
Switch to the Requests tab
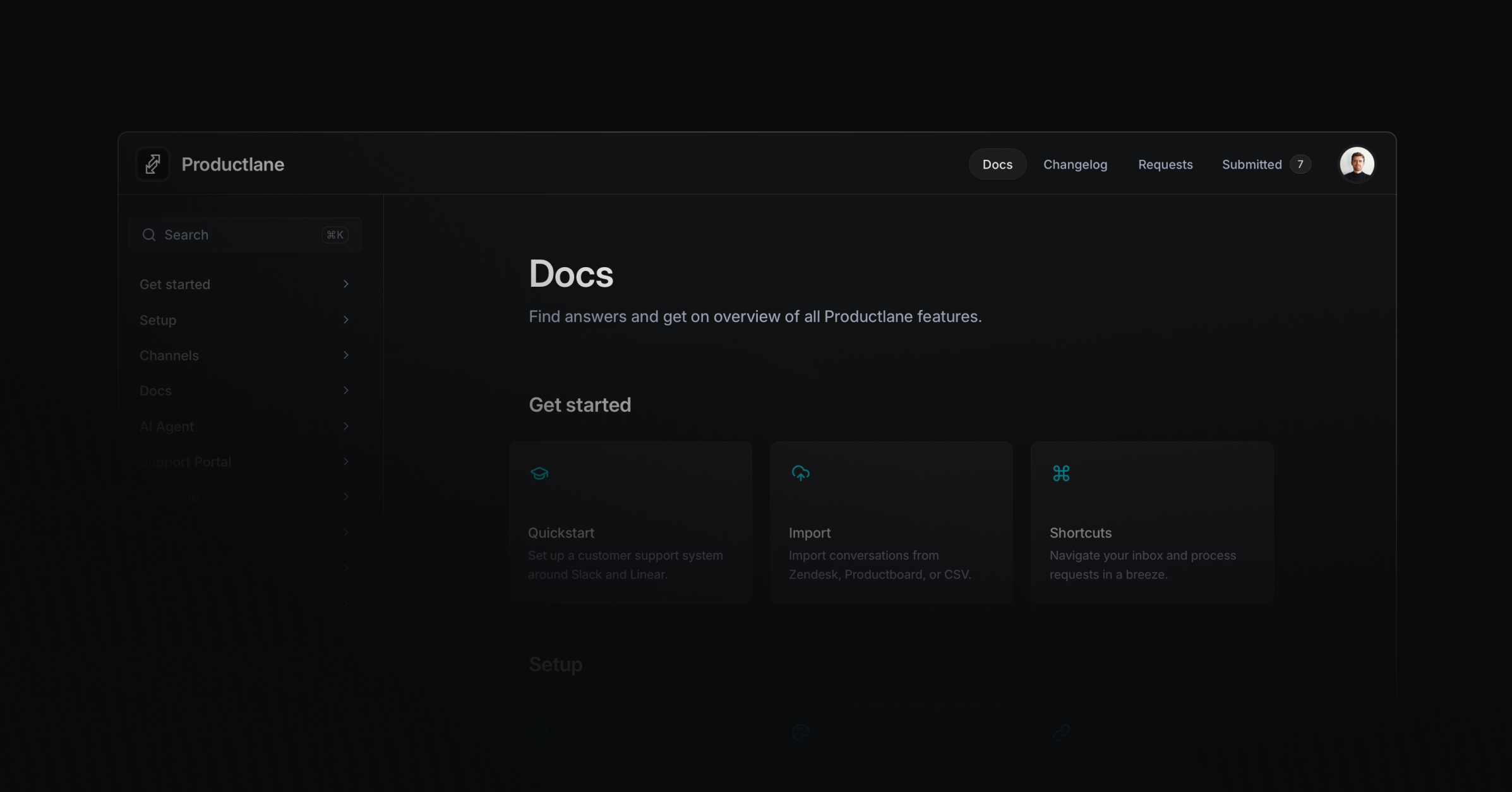[x=1165, y=164]
